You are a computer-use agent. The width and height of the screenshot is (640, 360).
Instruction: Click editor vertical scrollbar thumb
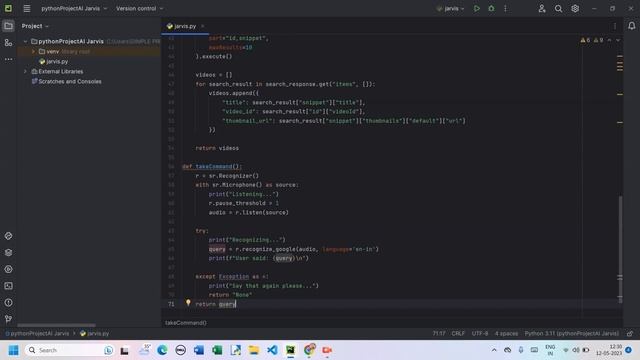620,249
